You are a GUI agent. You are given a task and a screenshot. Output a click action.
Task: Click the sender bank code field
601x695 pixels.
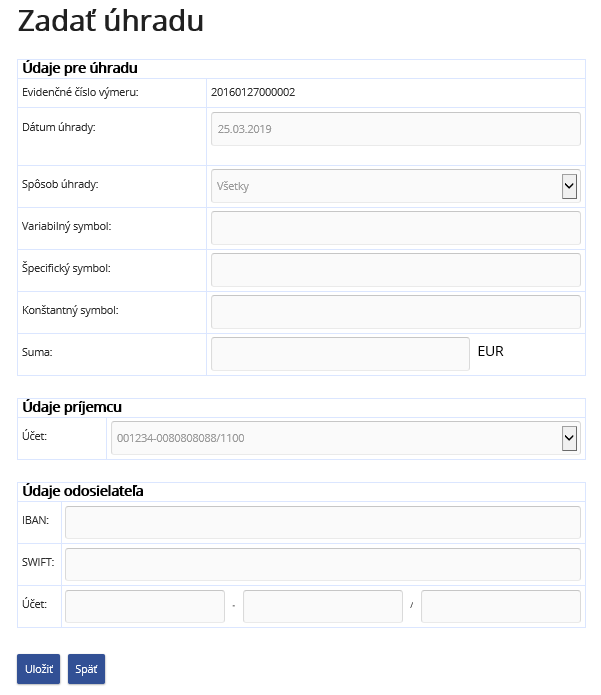tap(501, 606)
